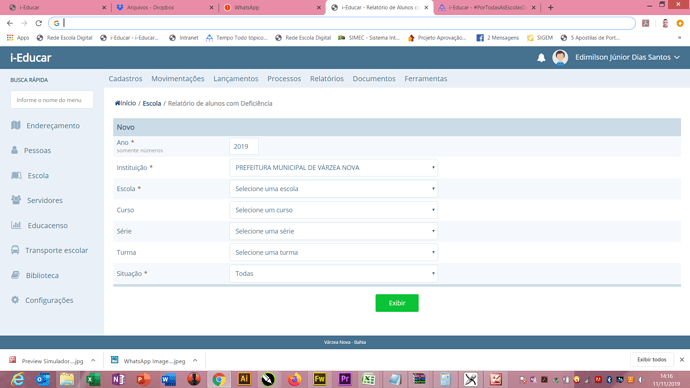690x388 pixels.
Task: Open Pessoas in the sidebar
Action: point(31,150)
